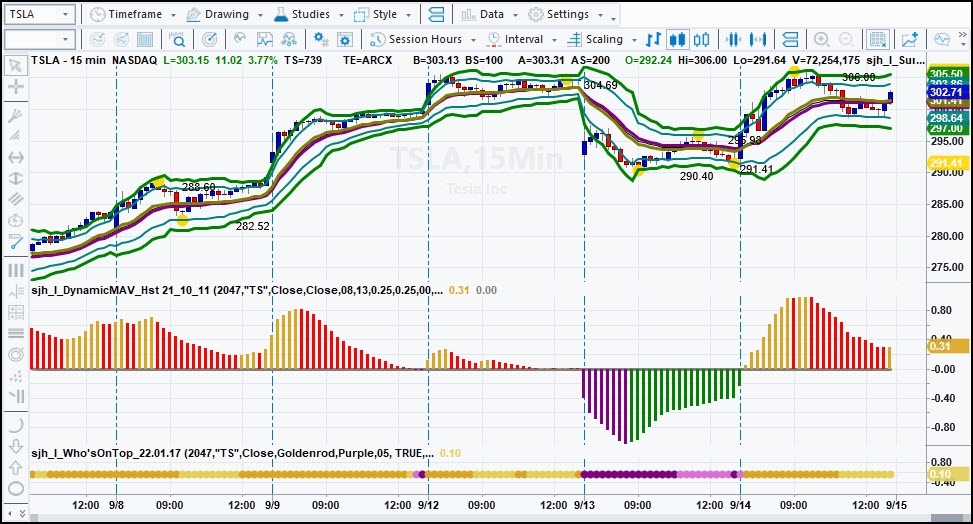Select the horizontal double-arrow tool
The width and height of the screenshot is (973, 524).
pyautogui.click(x=16, y=158)
